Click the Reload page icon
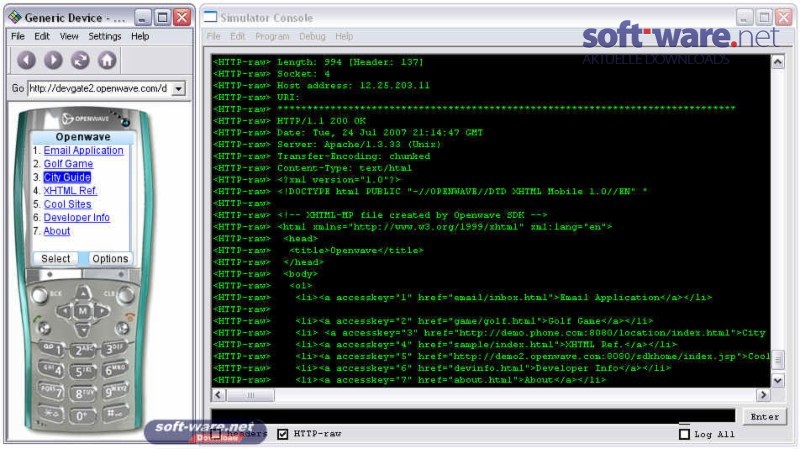 80,60
